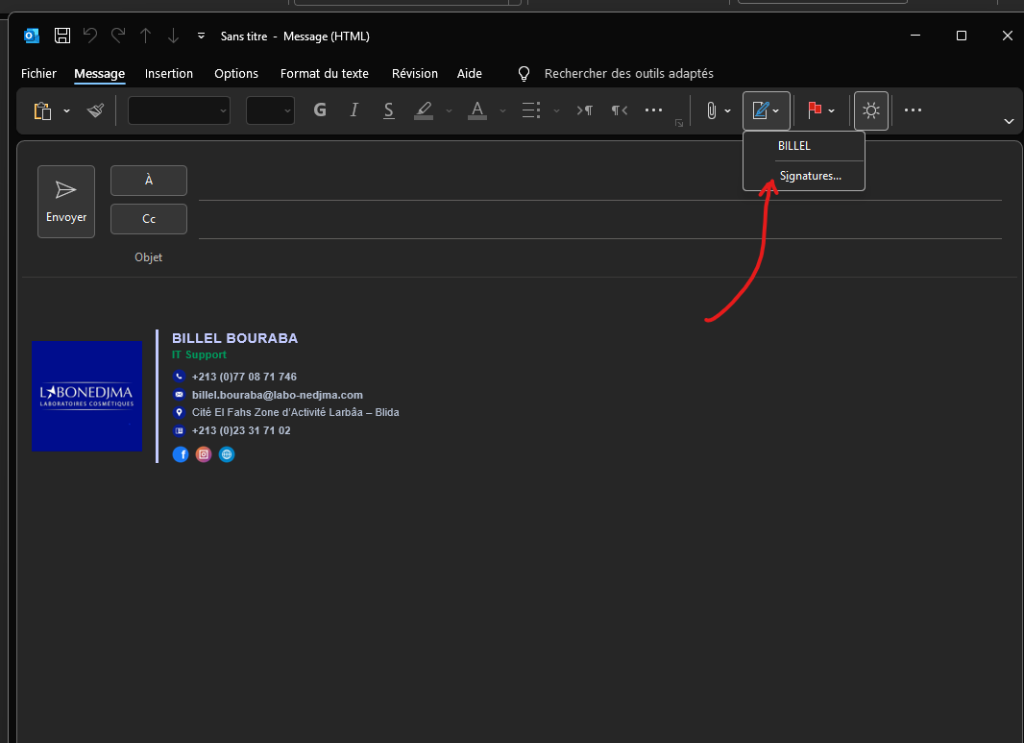Expand highlight color dropdown arrow

click(449, 111)
